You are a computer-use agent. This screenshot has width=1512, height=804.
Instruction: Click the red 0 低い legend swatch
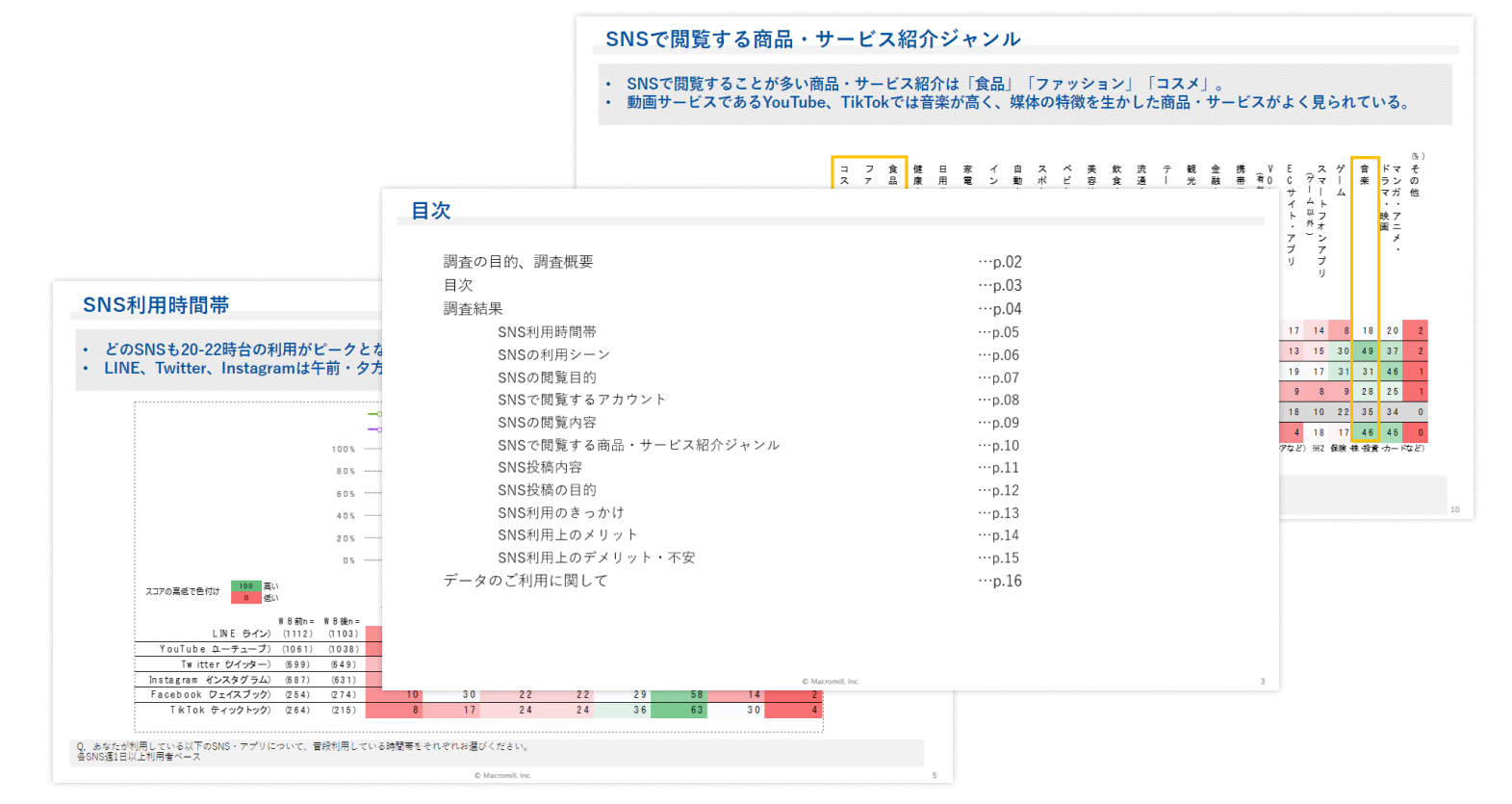(x=246, y=598)
